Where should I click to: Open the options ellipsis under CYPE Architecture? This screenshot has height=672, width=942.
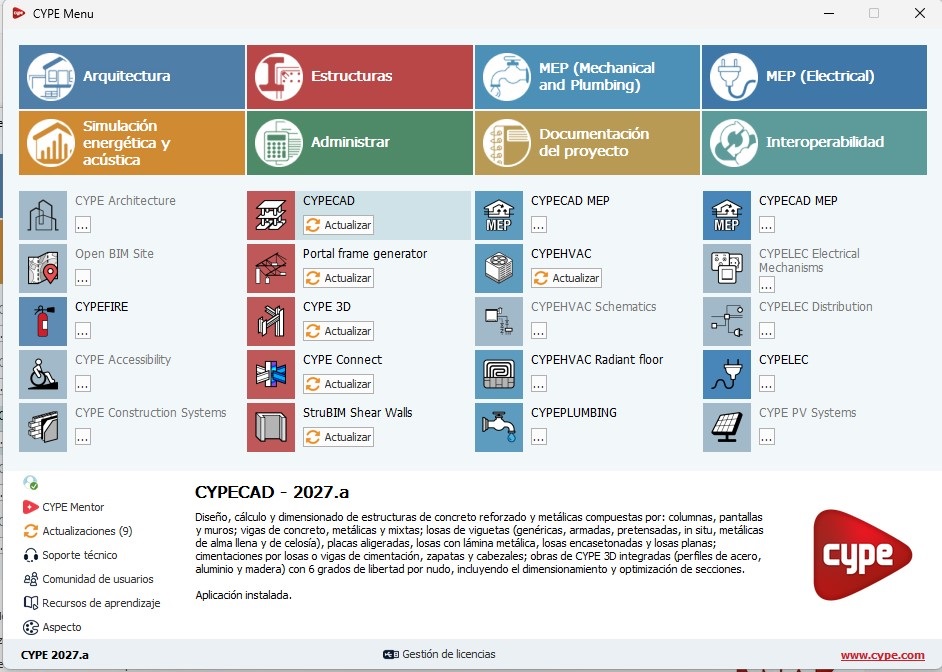tap(83, 225)
